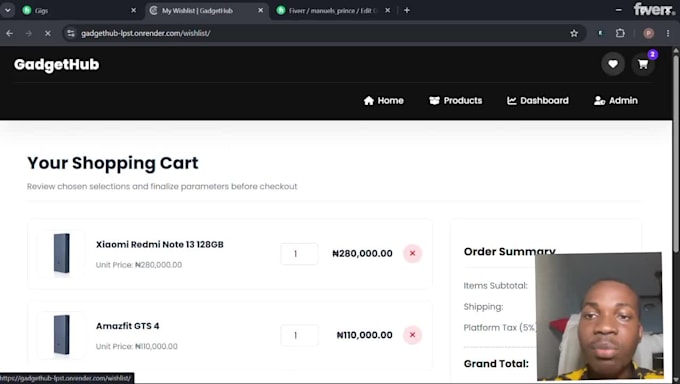Viewport: 680px width, 384px height.
Task: Click the ₦110,000.00 line total
Action: click(x=364, y=335)
